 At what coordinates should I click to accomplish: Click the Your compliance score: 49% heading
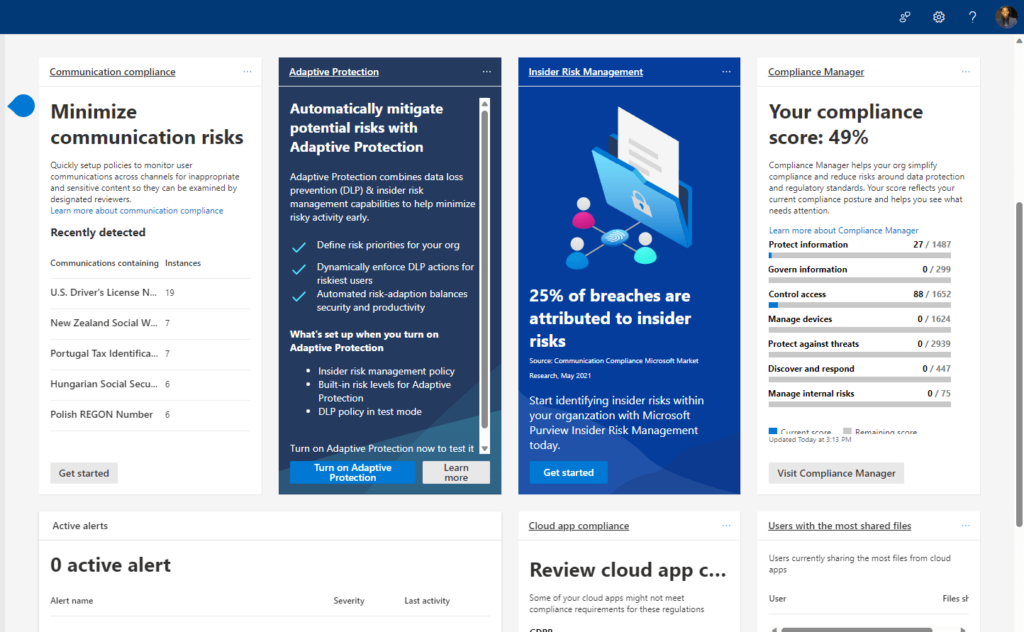[x=846, y=124]
